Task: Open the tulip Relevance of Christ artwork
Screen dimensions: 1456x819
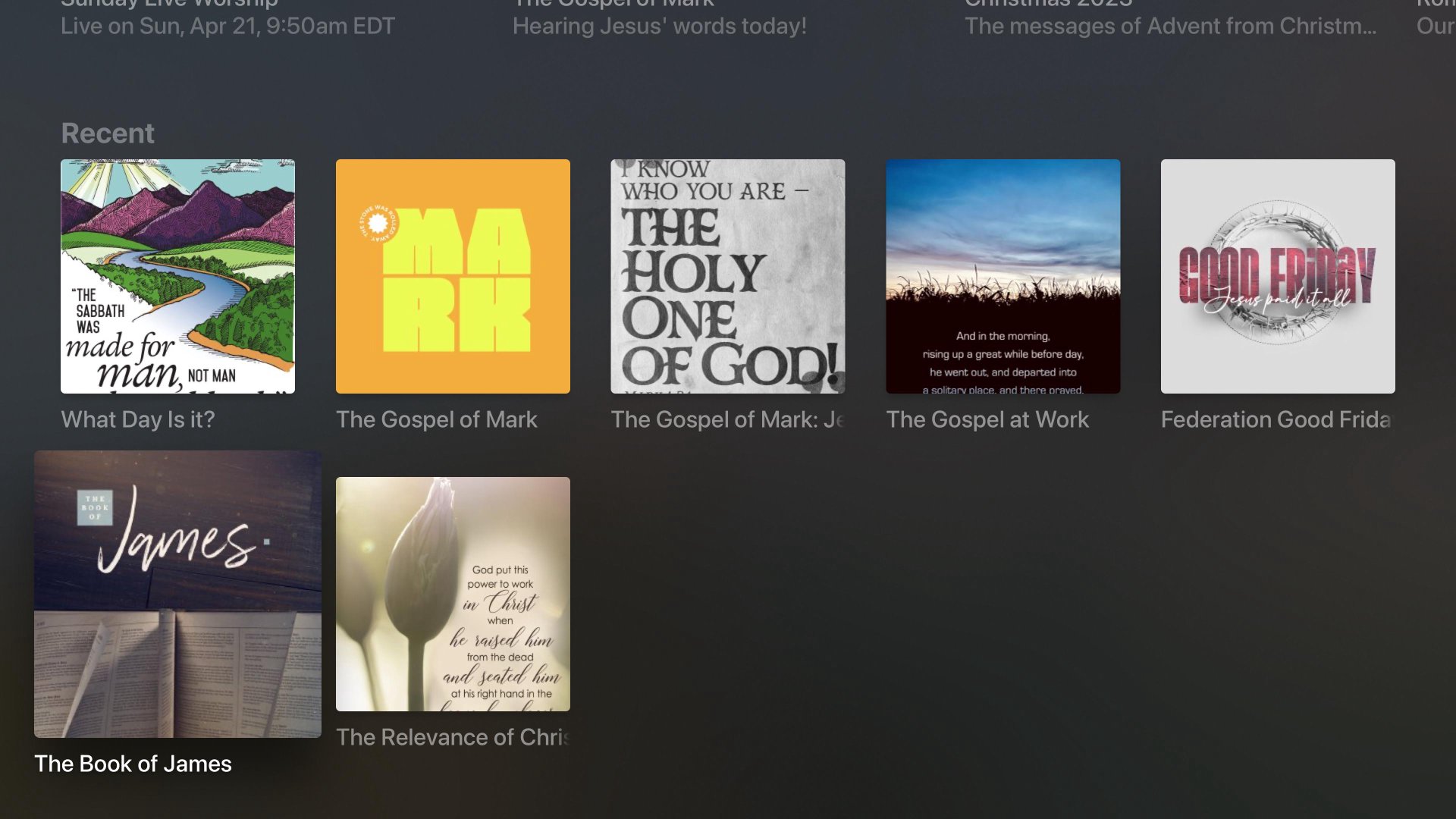Action: [453, 594]
